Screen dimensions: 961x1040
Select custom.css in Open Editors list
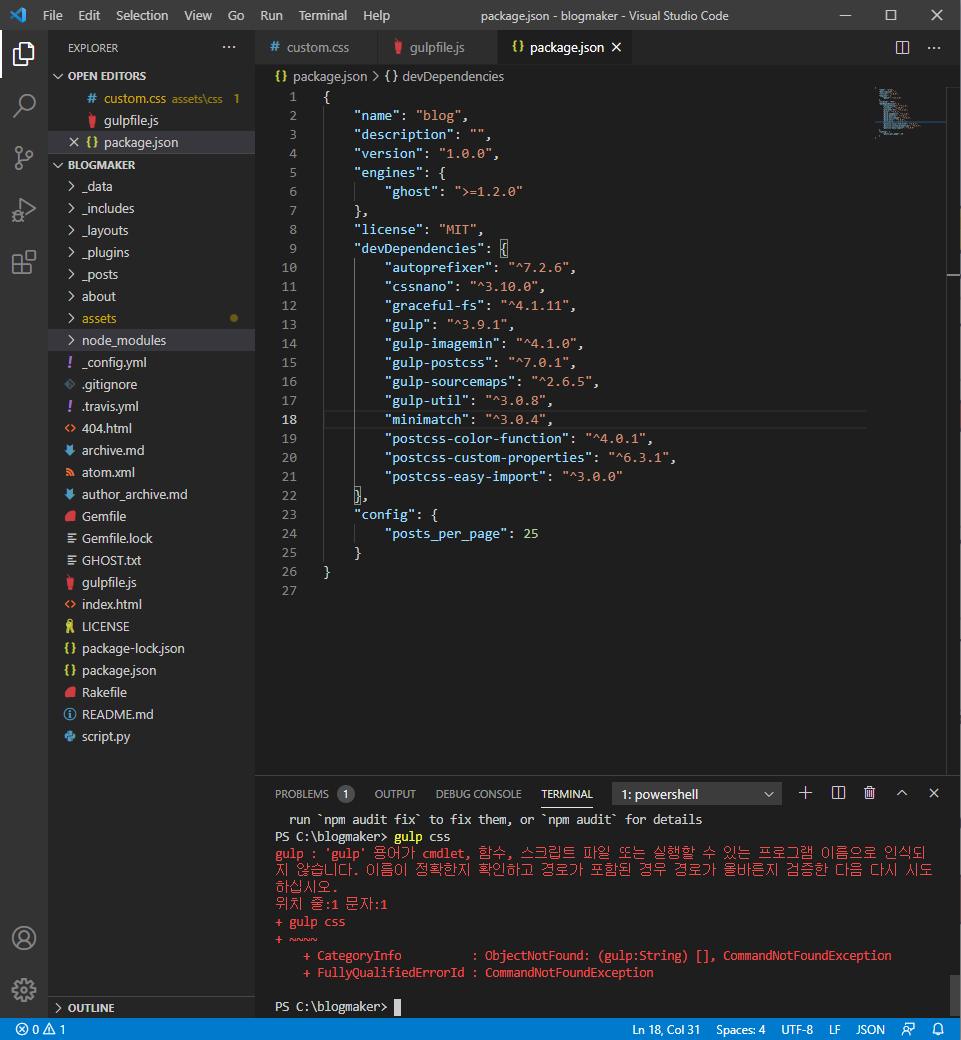point(152,98)
